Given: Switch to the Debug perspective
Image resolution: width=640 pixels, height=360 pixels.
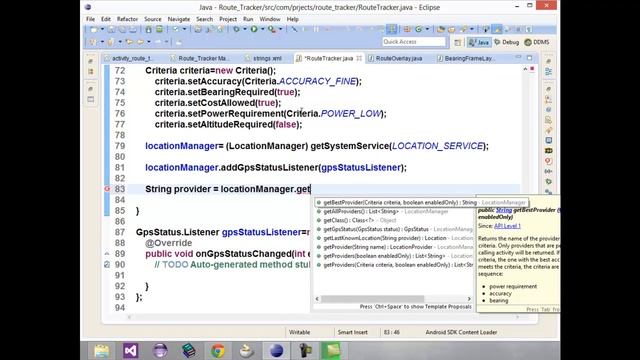Looking at the screenshot, I should 506,42.
